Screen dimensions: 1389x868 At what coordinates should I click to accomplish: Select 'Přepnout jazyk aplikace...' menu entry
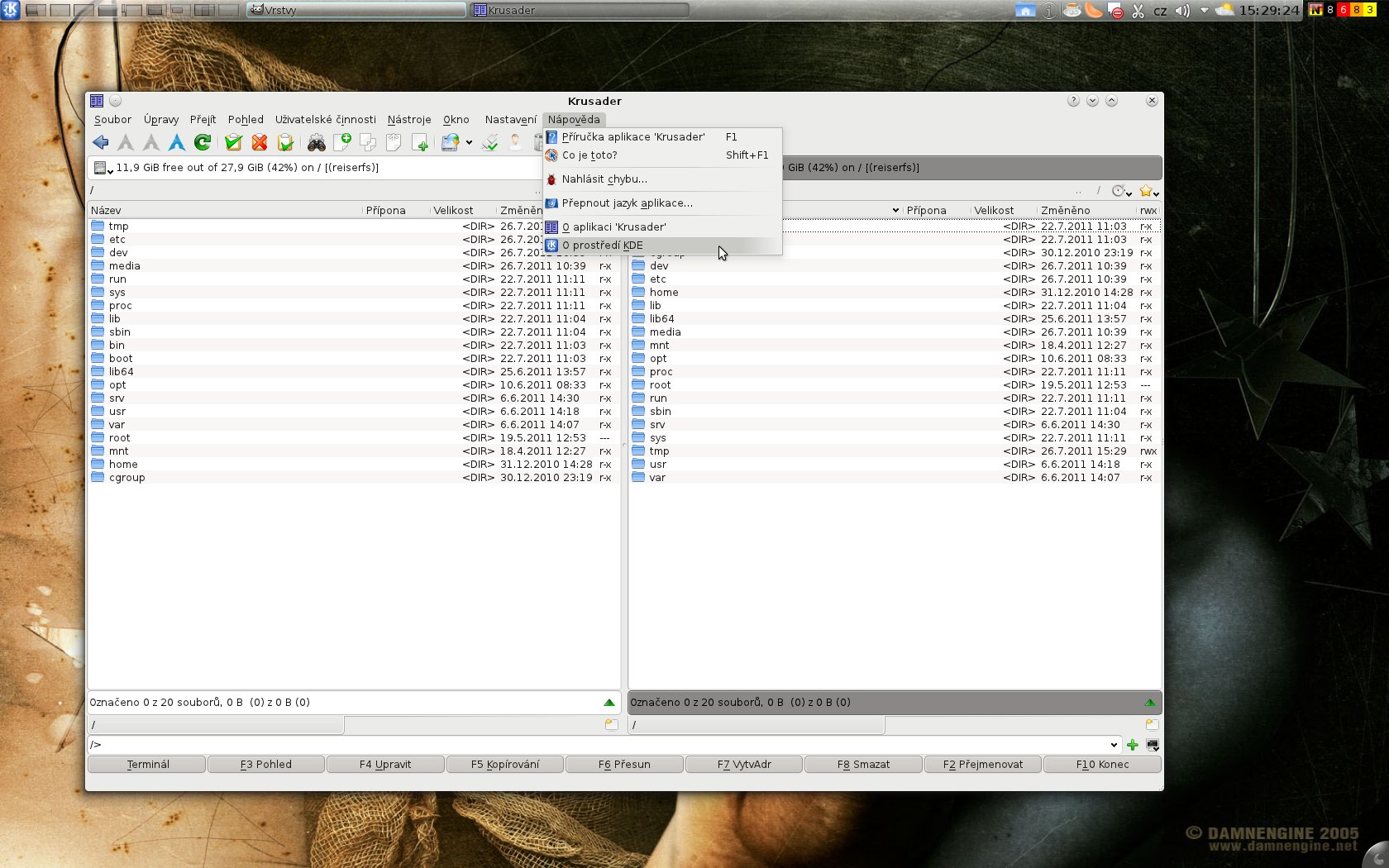pyautogui.click(x=662, y=203)
